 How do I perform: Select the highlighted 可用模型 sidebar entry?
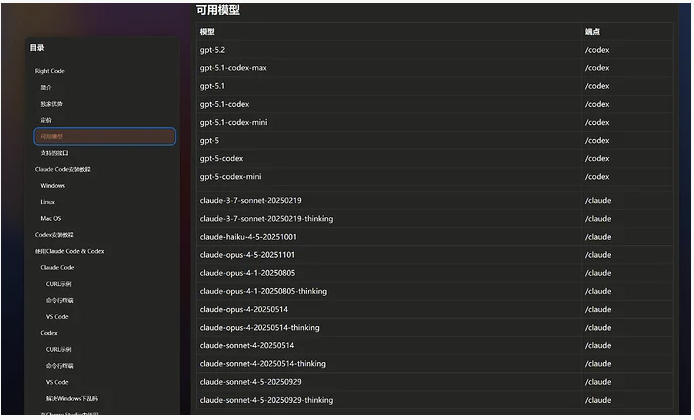tap(104, 136)
